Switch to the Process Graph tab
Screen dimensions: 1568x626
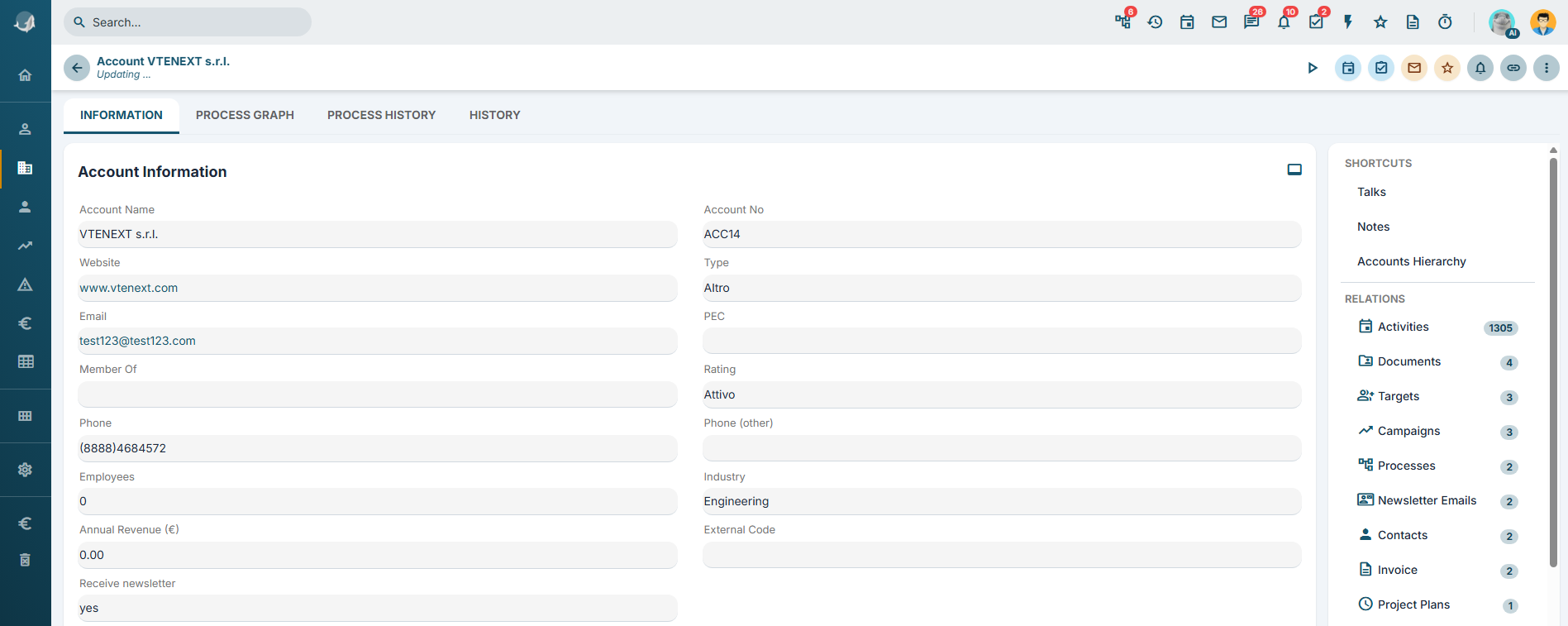pos(245,115)
